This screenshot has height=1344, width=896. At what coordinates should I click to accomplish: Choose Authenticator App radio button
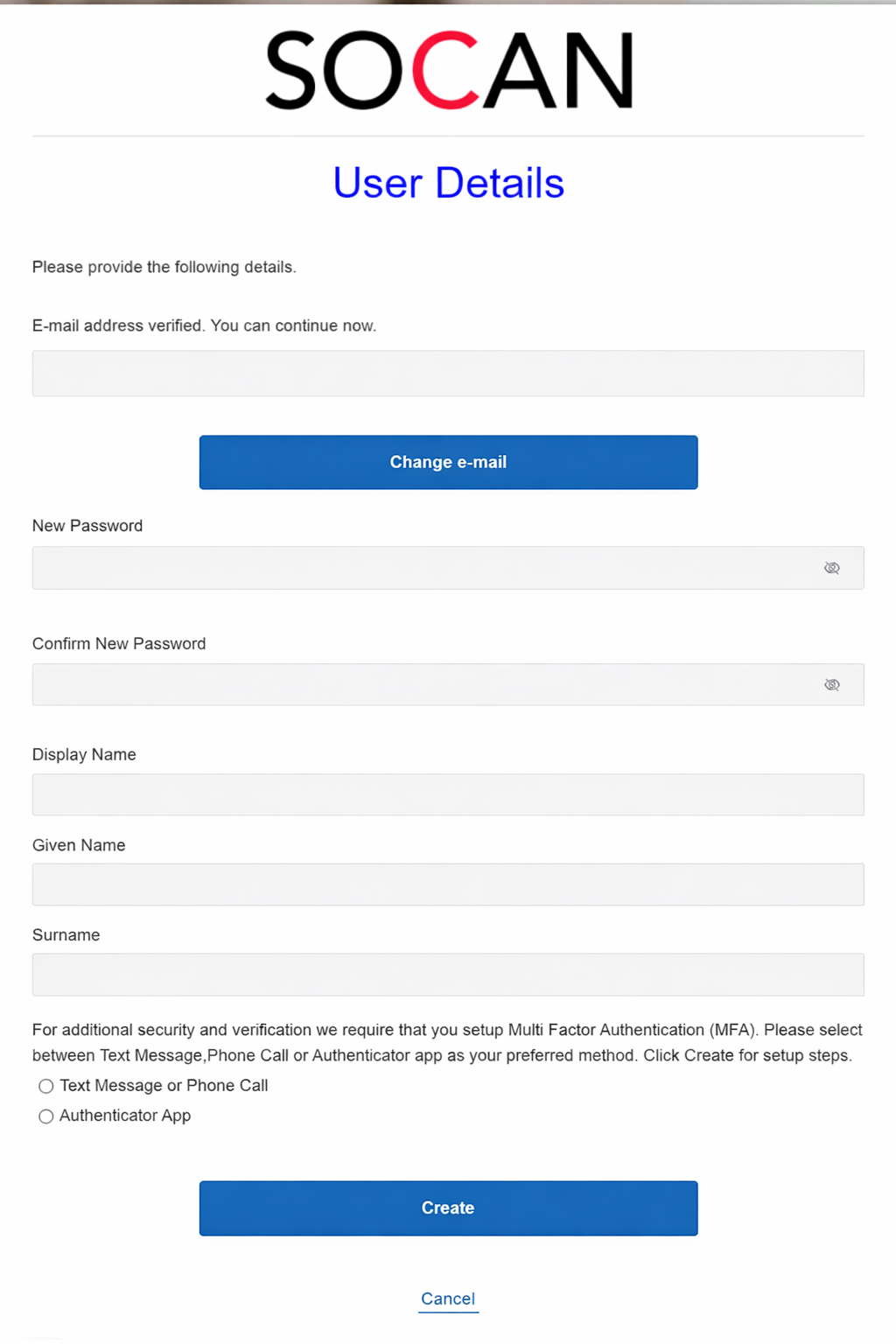[46, 1116]
